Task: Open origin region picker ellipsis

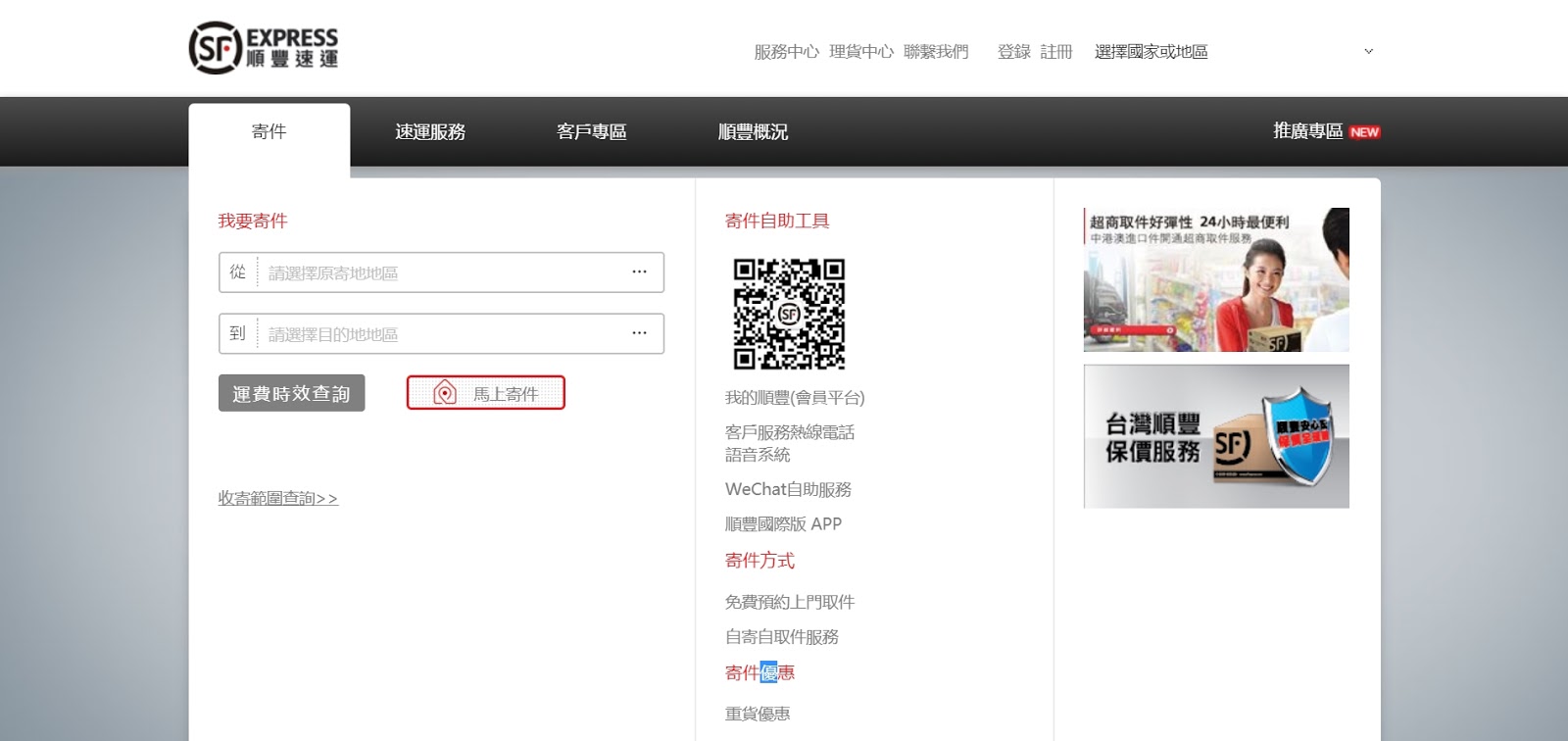Action: tap(639, 272)
